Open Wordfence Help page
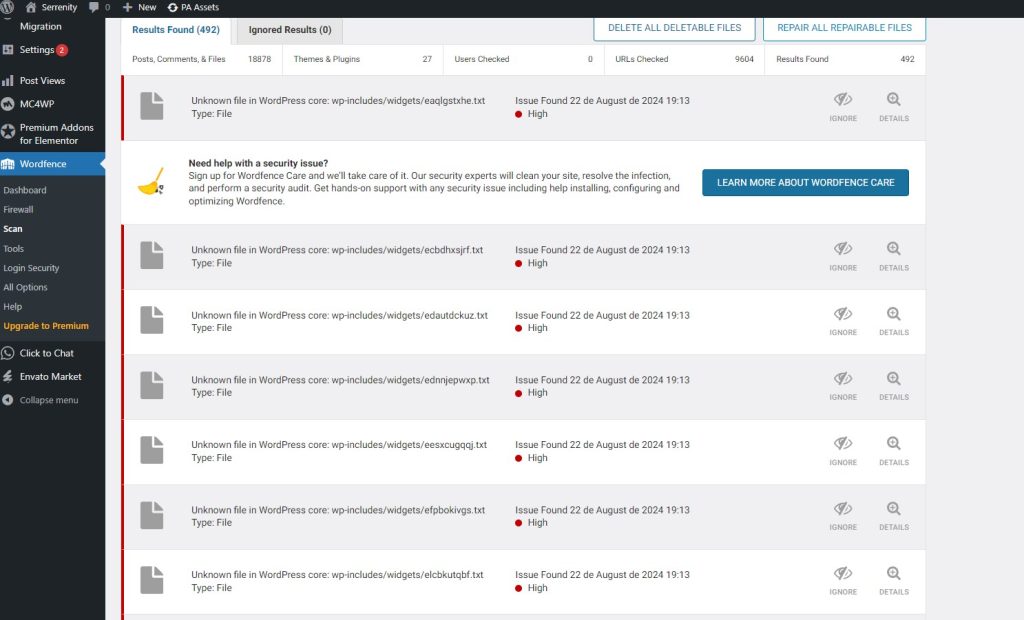Image resolution: width=1024 pixels, height=620 pixels. (x=12, y=306)
